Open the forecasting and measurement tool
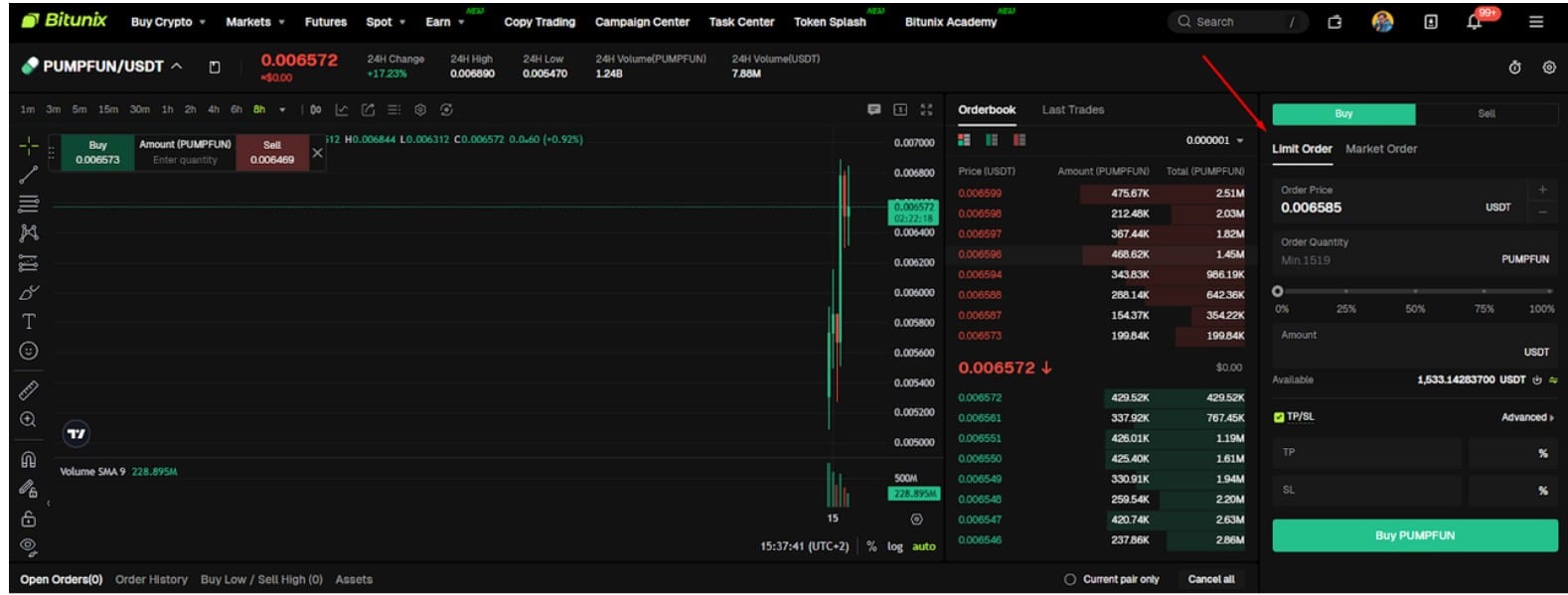The width and height of the screenshot is (1568, 595). point(29,263)
